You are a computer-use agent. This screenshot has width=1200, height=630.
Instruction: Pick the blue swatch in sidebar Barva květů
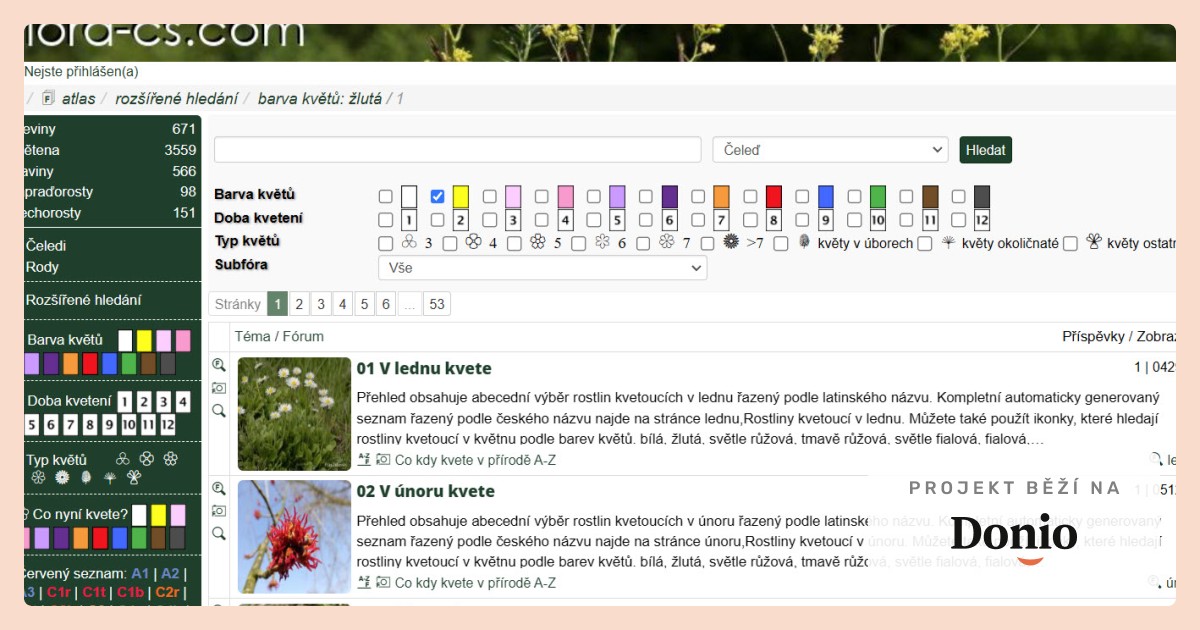[109, 364]
